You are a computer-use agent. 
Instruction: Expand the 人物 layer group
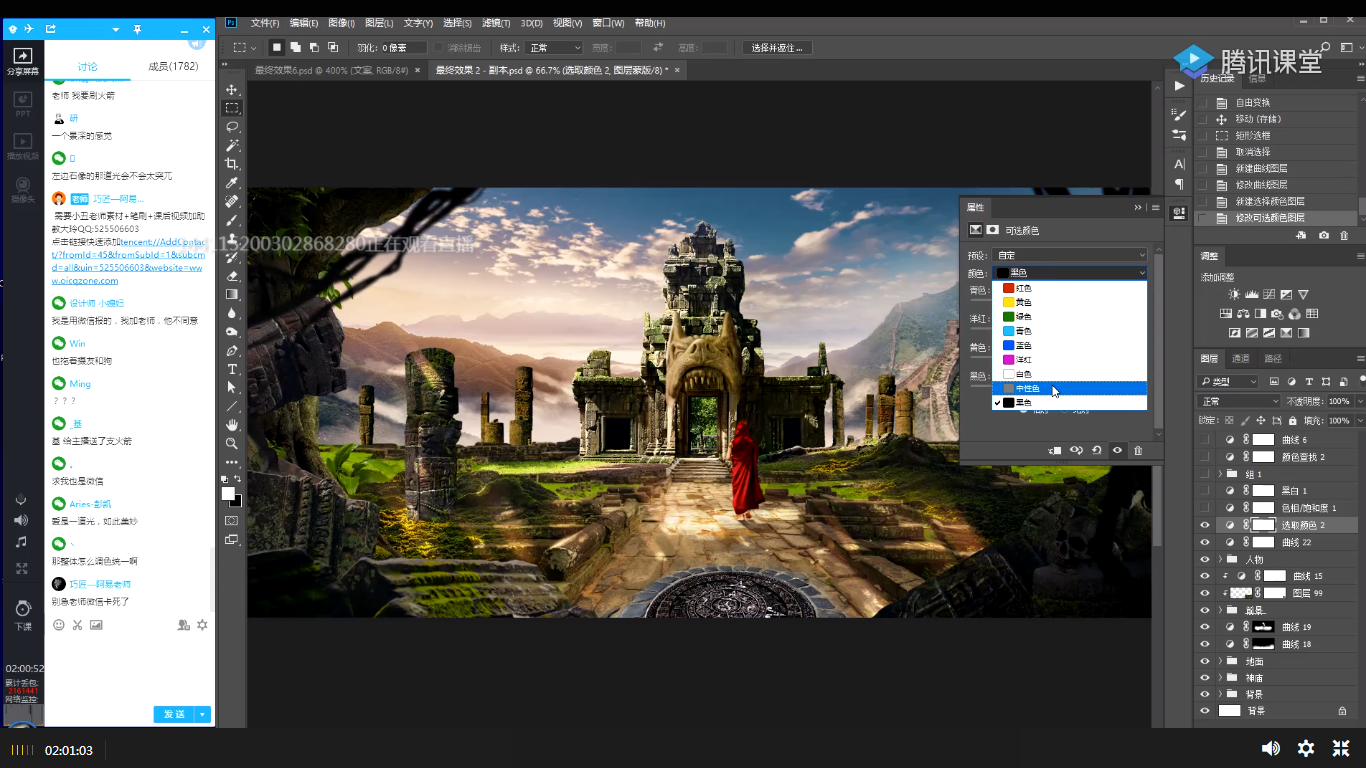click(x=1220, y=559)
